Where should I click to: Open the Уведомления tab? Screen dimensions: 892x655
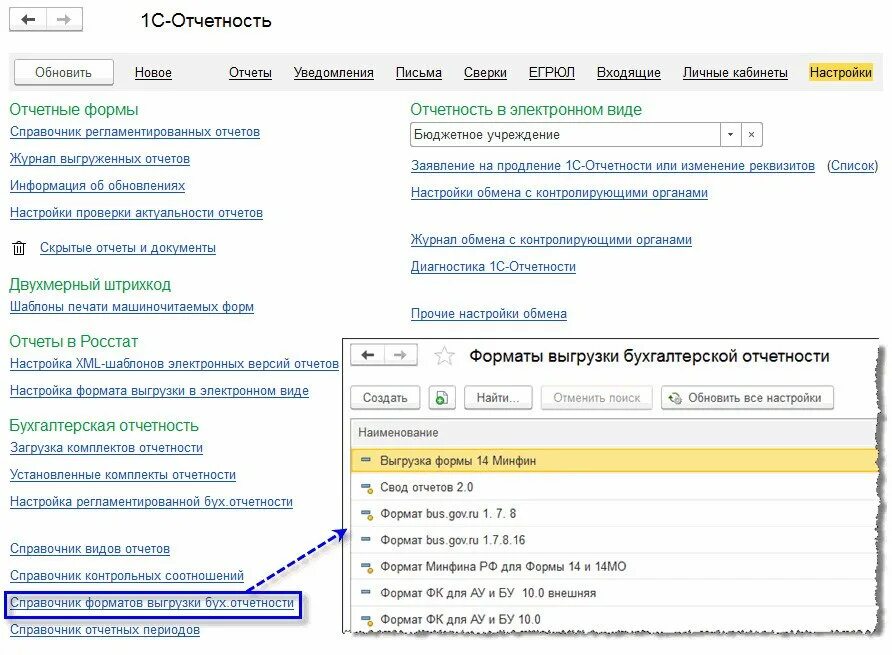pos(333,73)
